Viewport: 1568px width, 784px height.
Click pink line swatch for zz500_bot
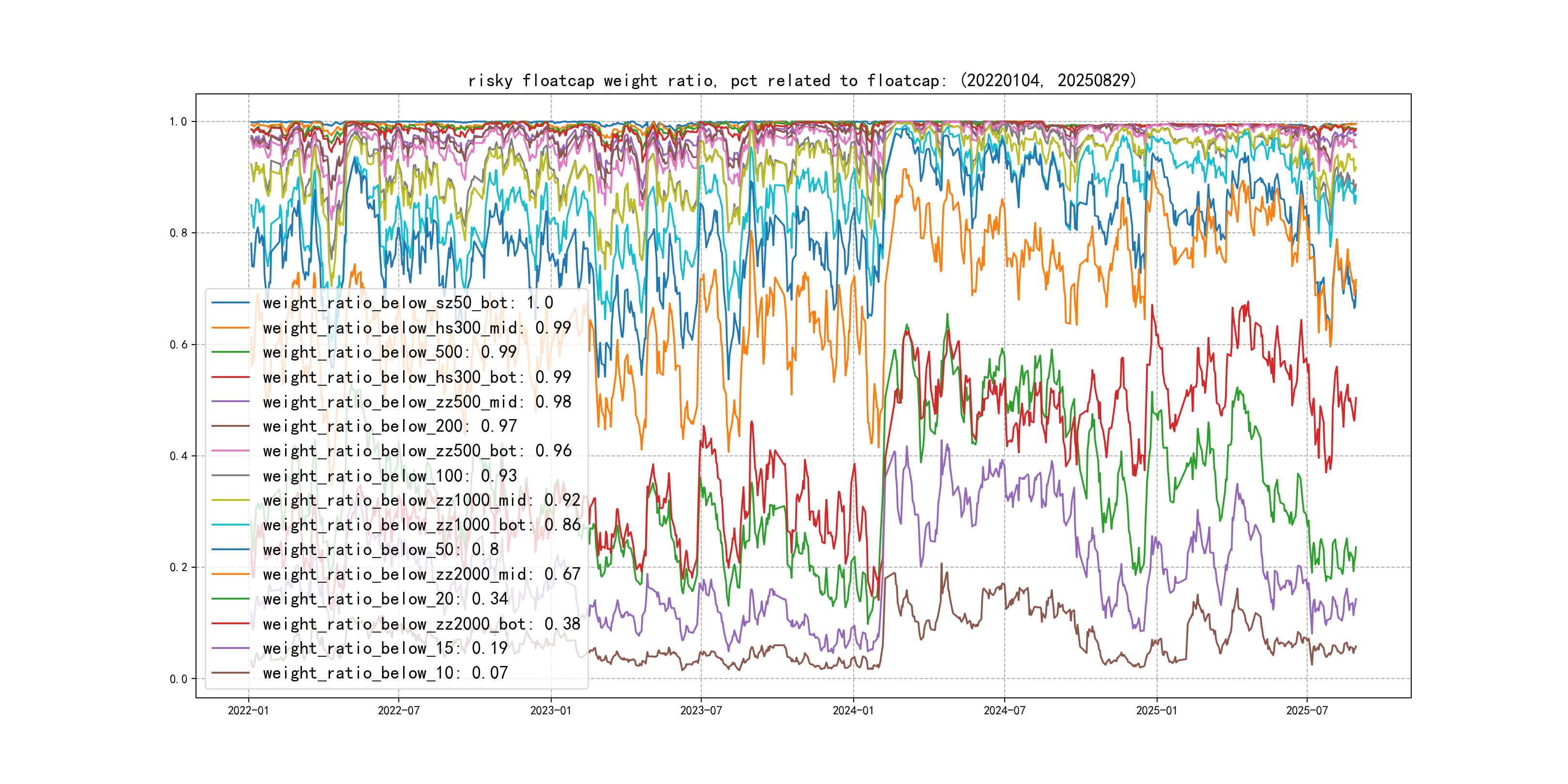pos(230,451)
